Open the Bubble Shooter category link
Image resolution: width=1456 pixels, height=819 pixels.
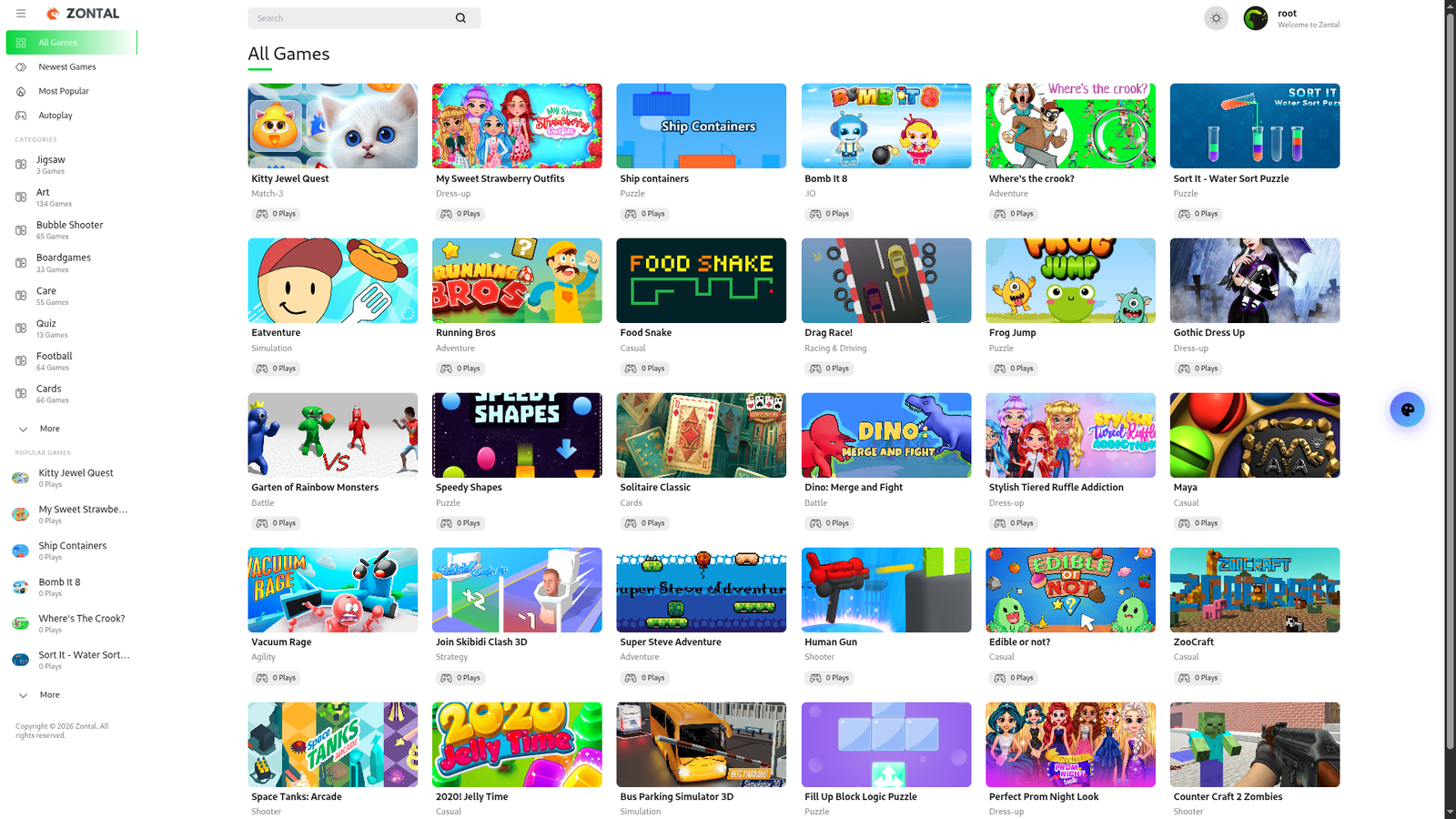click(69, 225)
